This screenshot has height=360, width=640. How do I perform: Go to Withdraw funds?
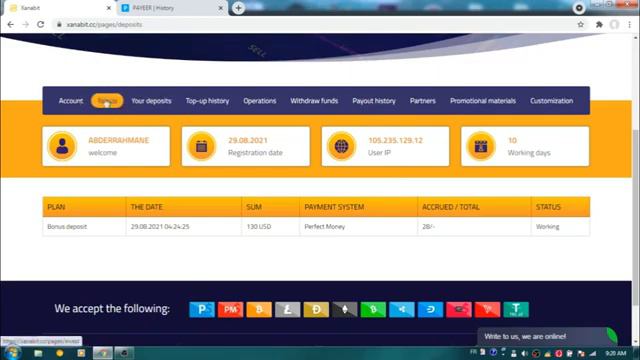(314, 101)
